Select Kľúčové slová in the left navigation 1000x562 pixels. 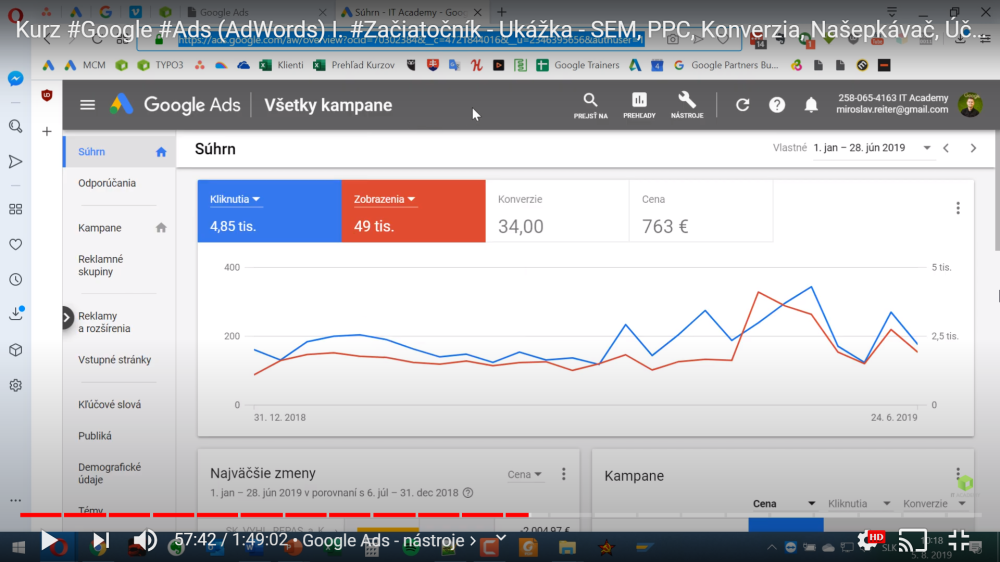pos(110,405)
